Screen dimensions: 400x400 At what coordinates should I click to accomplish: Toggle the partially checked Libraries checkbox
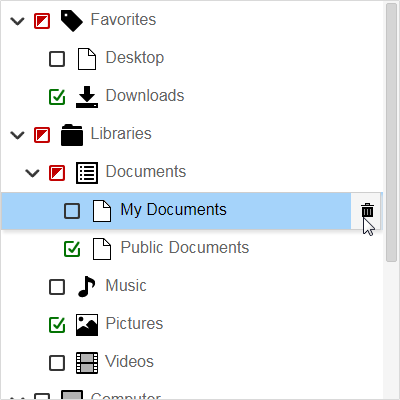coord(42,135)
